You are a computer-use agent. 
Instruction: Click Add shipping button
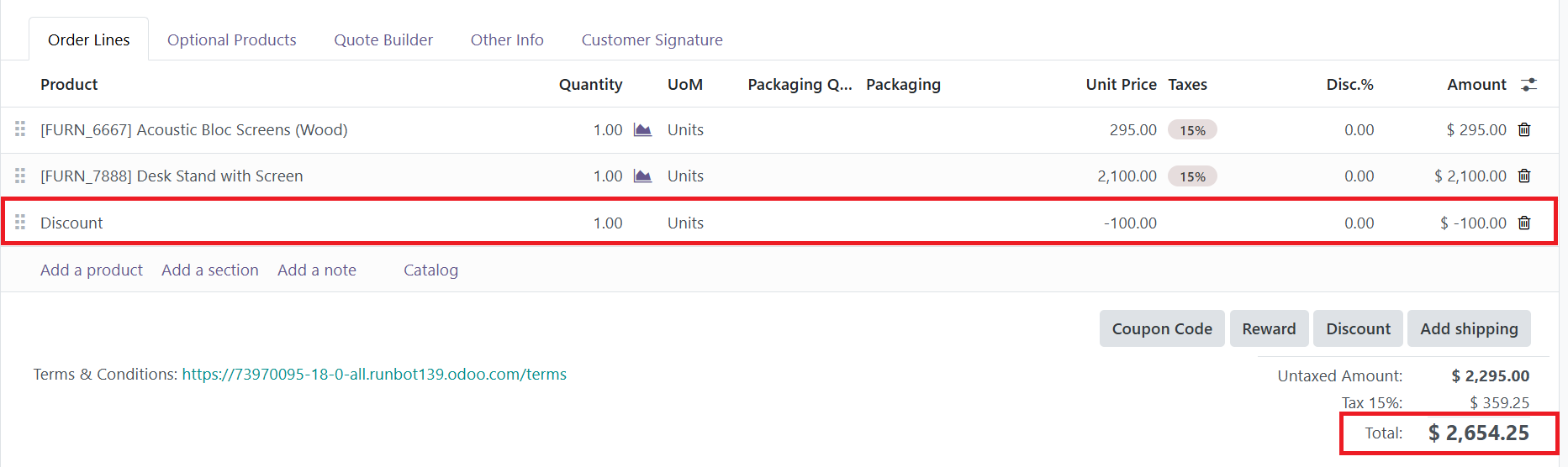click(x=1470, y=328)
